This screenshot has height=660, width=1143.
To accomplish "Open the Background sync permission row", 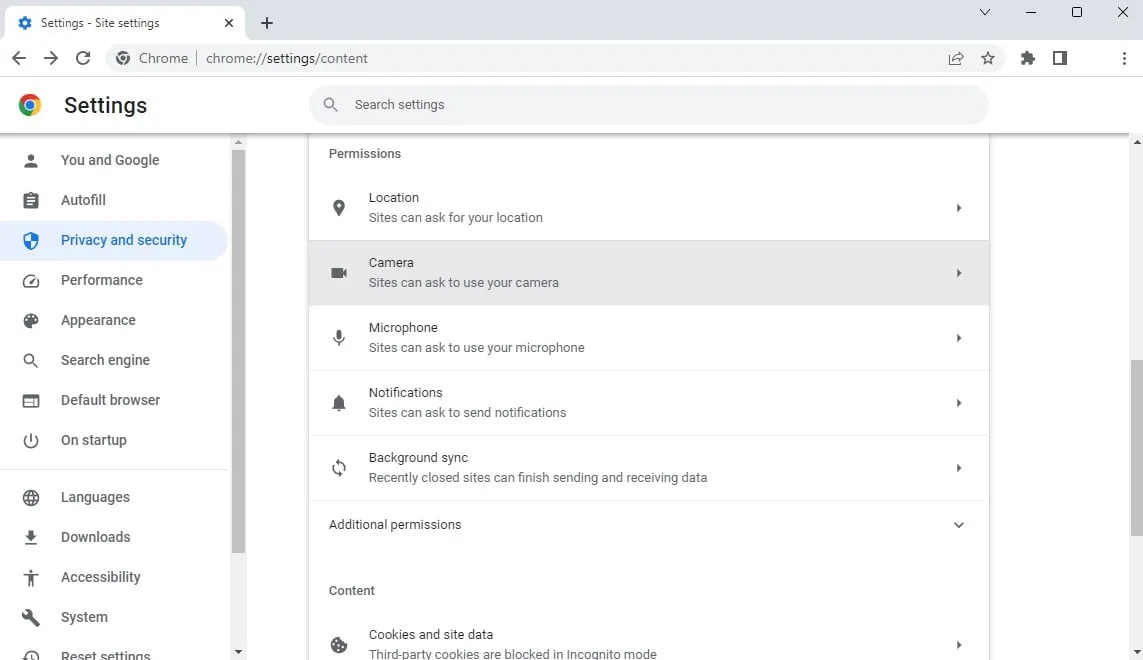I will pos(648,468).
